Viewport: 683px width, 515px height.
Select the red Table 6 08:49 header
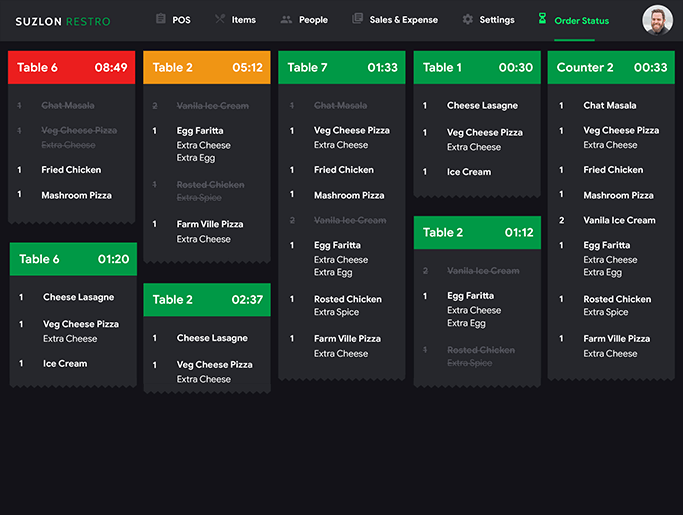[x=71, y=67]
